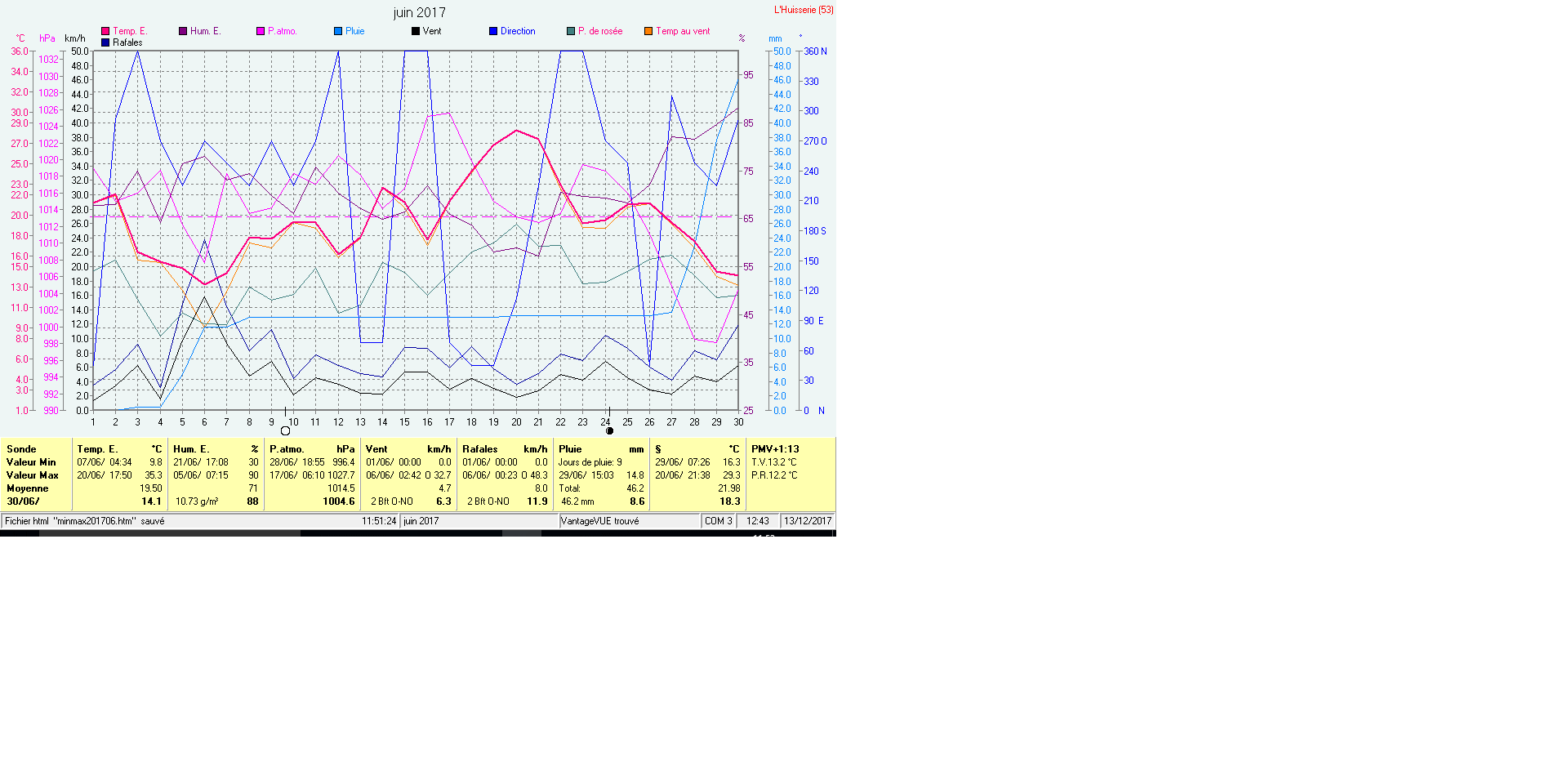Viewport: 1568px width, 762px height.
Task: Click the Vent legend label
Action: click(432, 31)
